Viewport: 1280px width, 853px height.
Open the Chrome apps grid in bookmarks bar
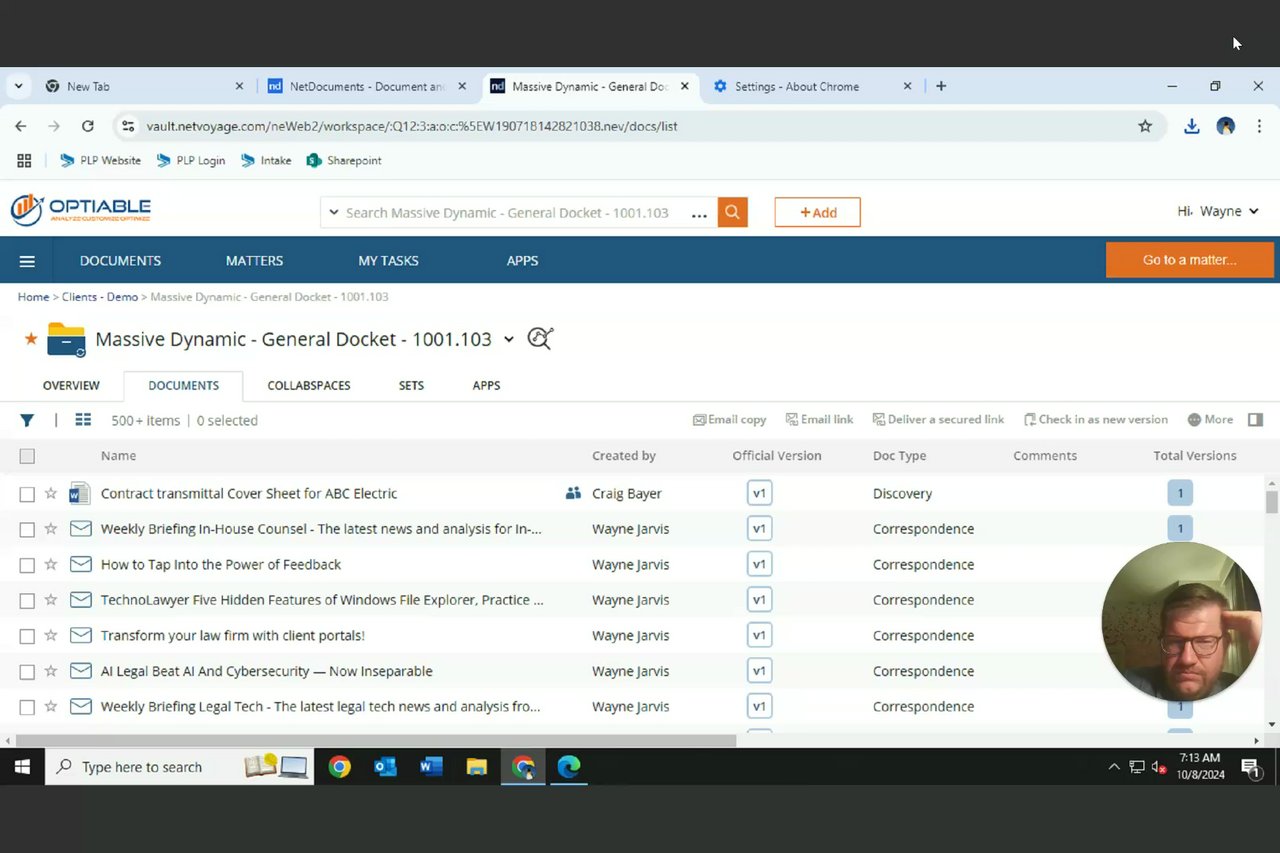[24, 160]
